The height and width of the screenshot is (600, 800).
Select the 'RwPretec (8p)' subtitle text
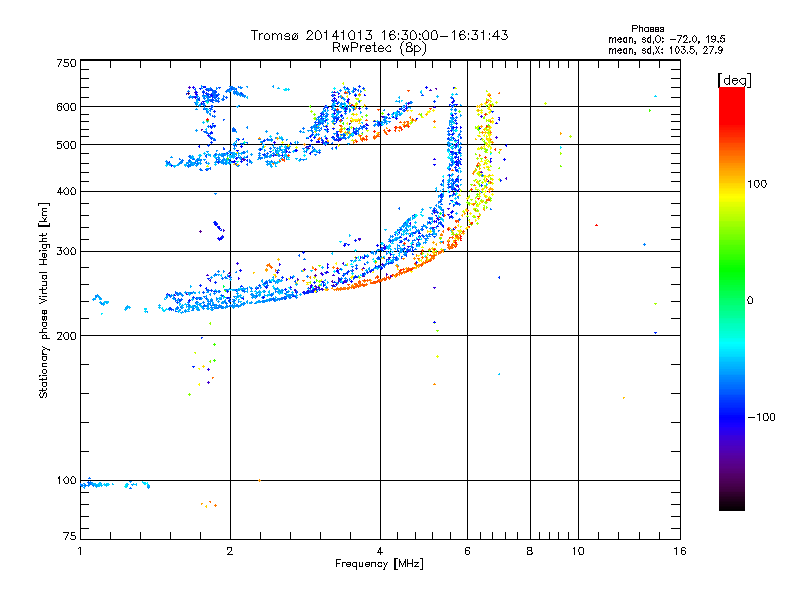[379, 48]
